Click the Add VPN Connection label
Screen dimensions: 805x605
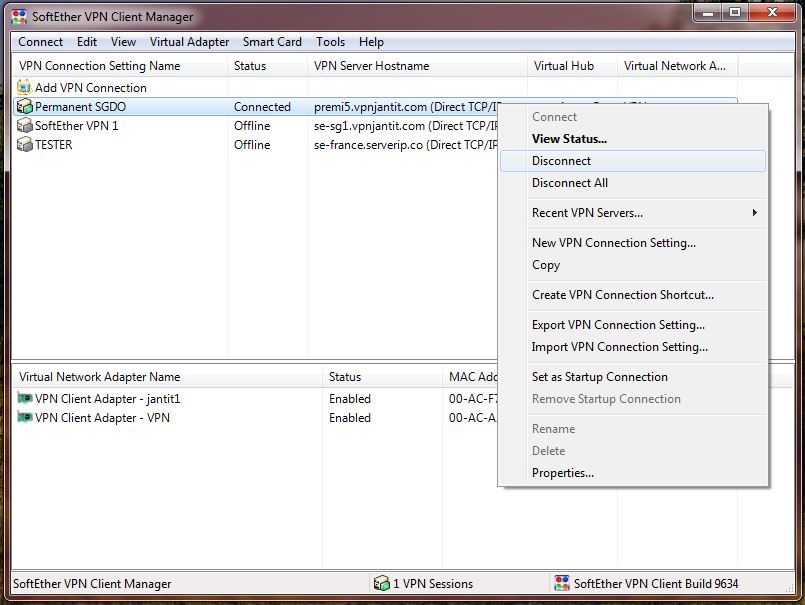pos(91,88)
